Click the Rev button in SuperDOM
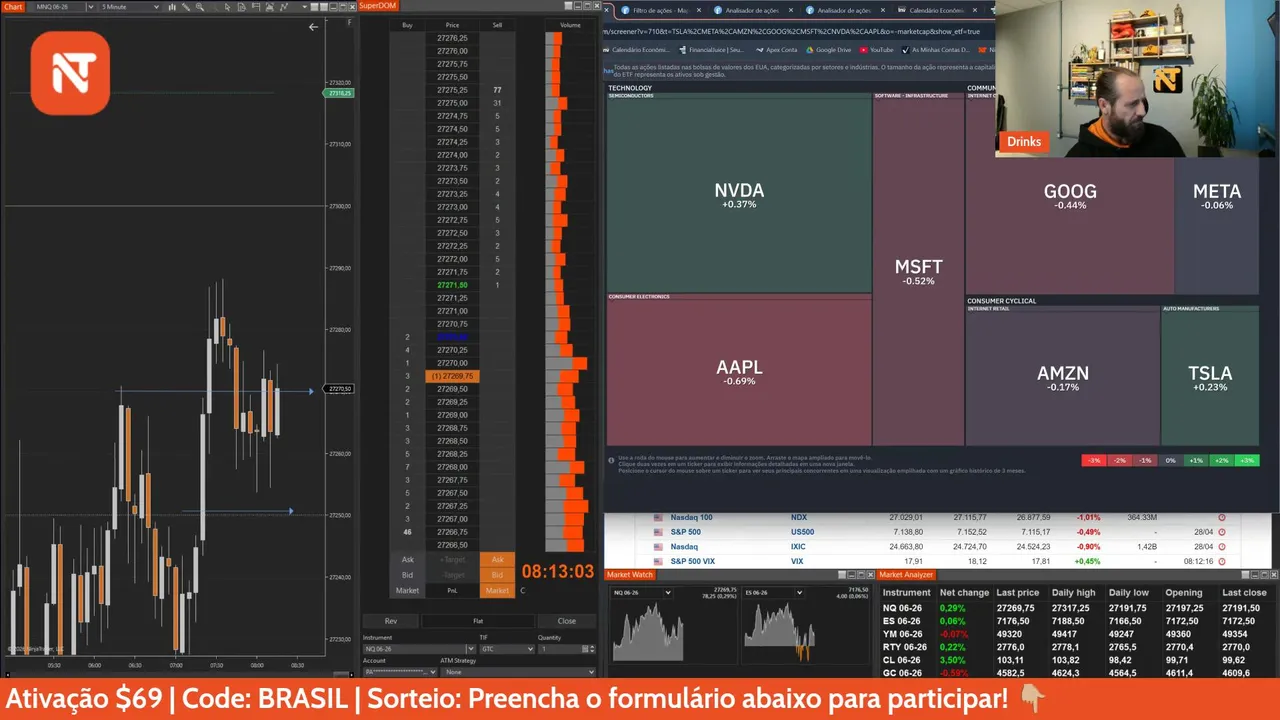The image size is (1280, 720). [x=391, y=621]
